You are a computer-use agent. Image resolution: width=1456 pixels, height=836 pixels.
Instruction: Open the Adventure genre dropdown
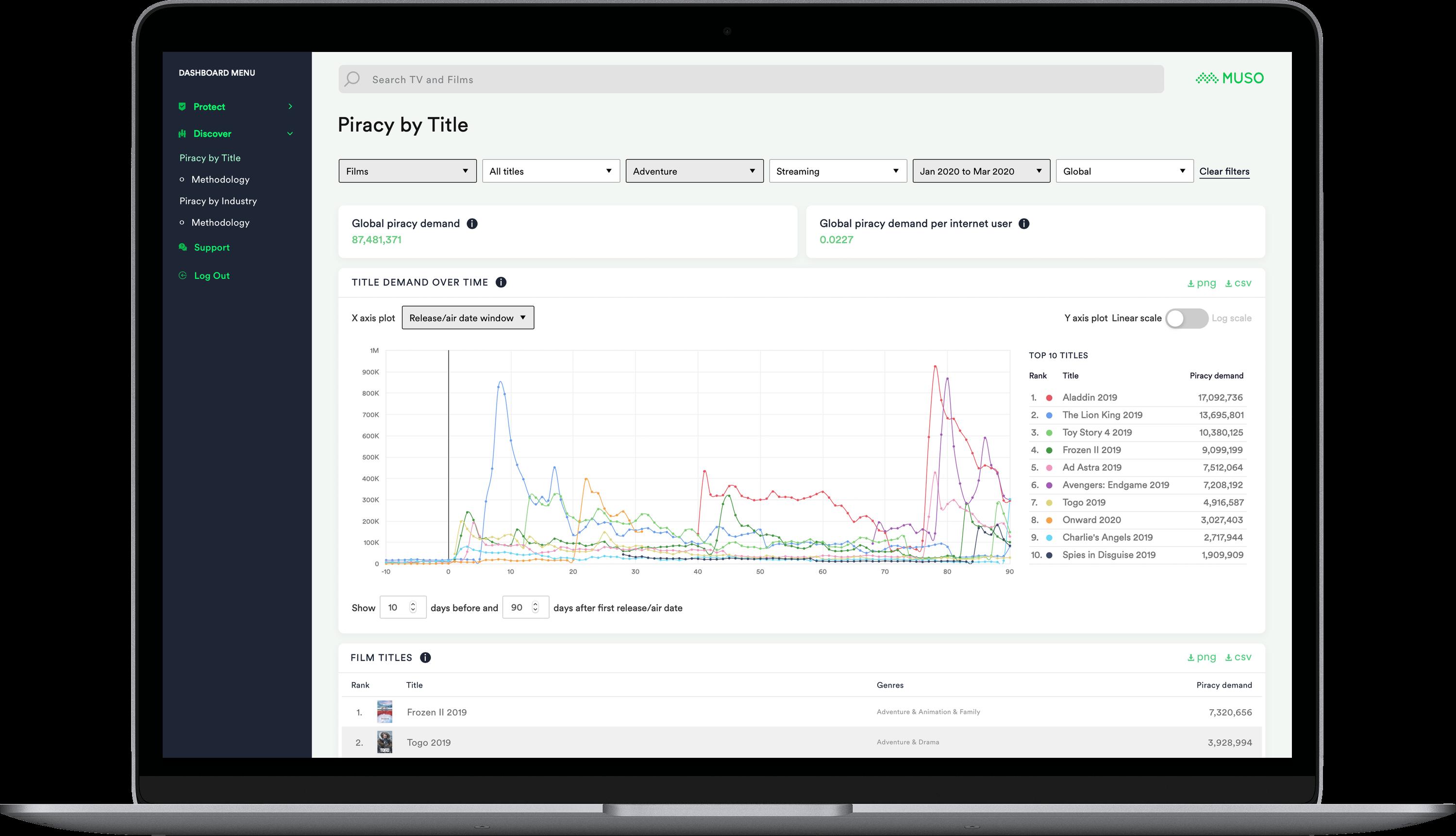coord(694,171)
